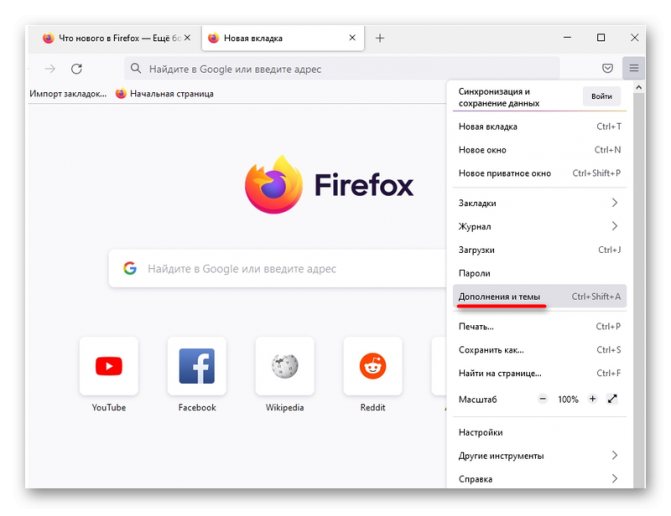The height and width of the screenshot is (516, 671).
Task: Open 'Импорт закладок...' bookmarks toolbar item
Action: pos(68,93)
